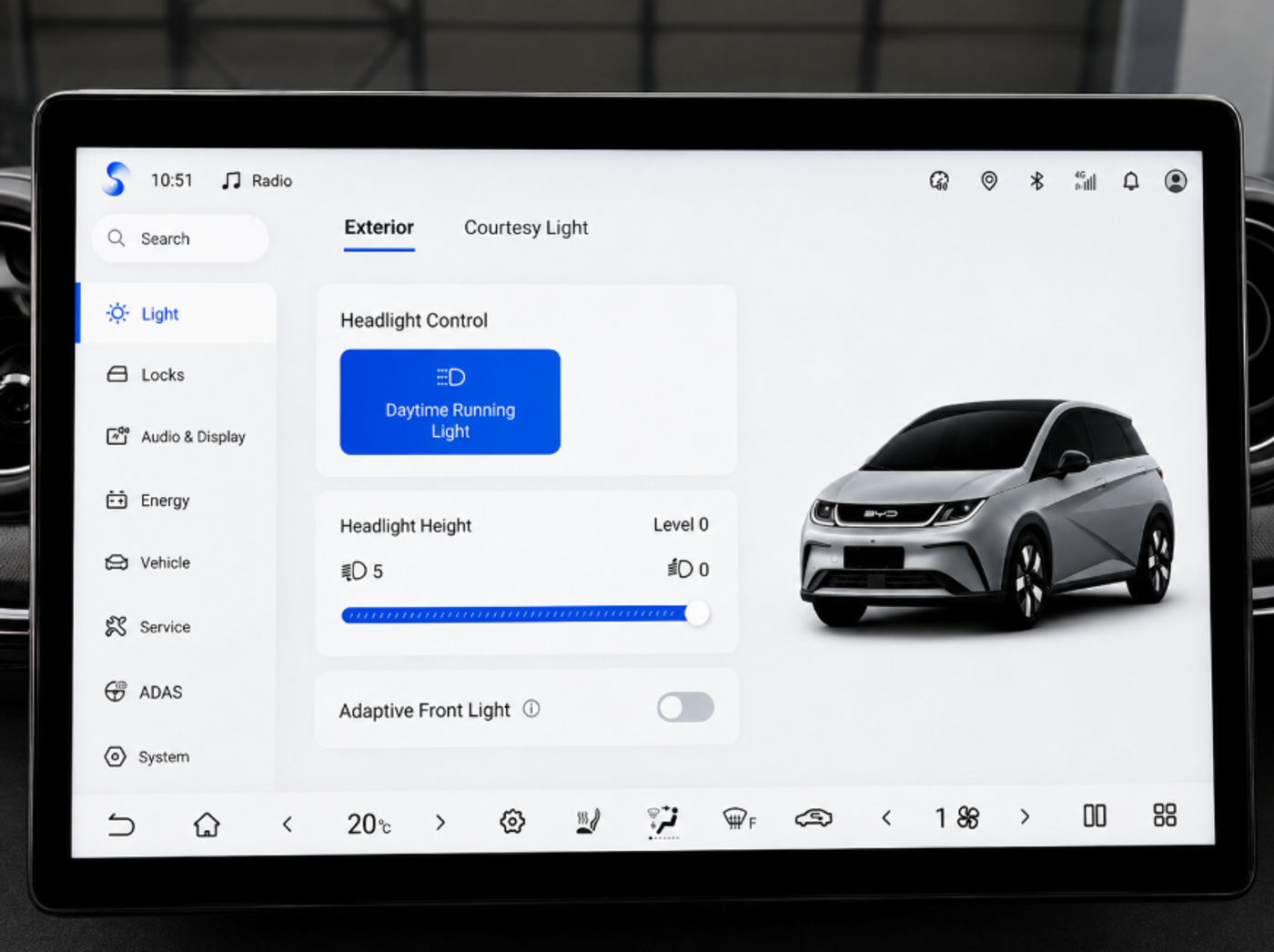
Task: Tap the fan speed indicator
Action: pyautogui.click(x=956, y=817)
